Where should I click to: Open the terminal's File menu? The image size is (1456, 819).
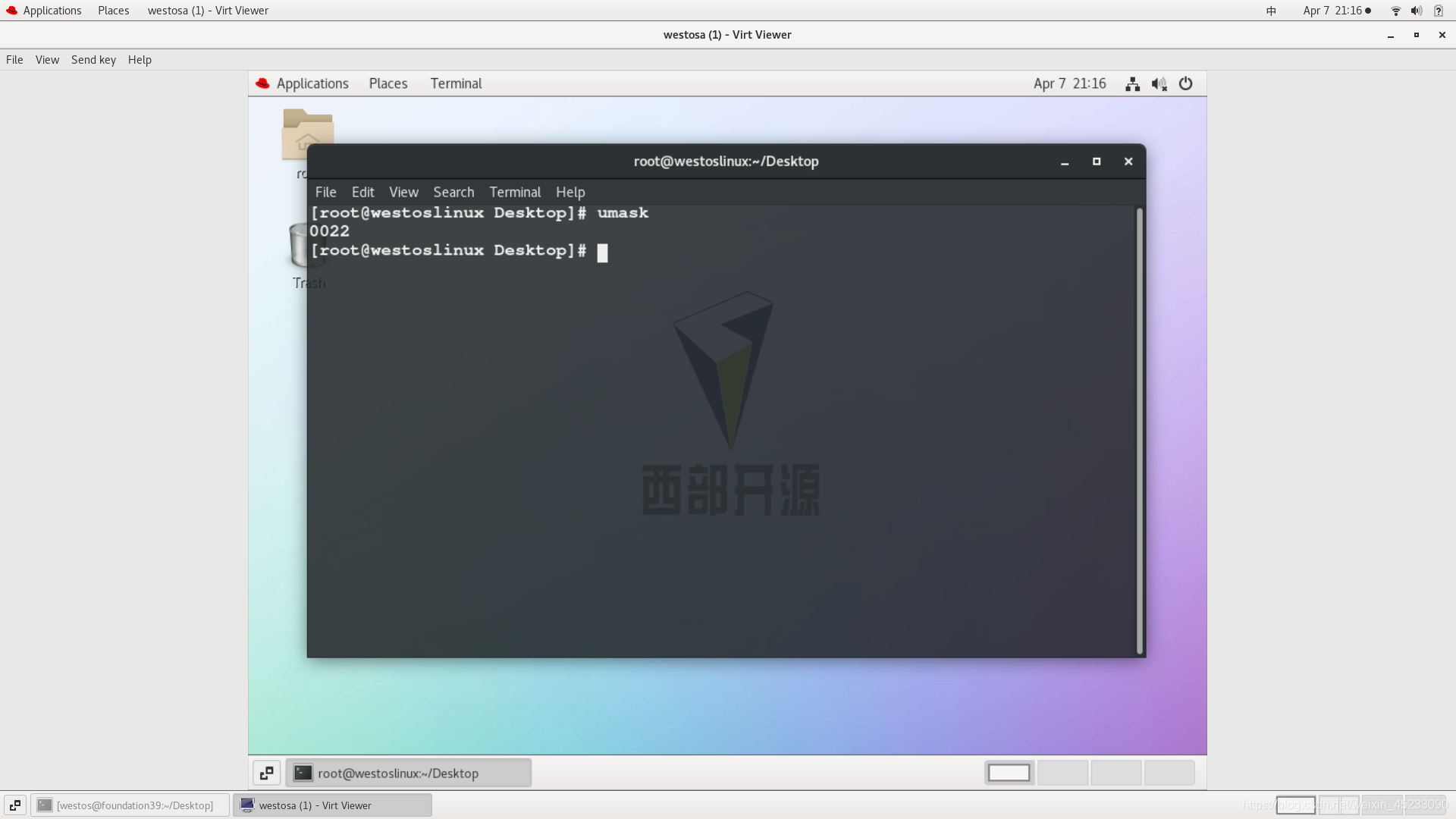(x=326, y=193)
